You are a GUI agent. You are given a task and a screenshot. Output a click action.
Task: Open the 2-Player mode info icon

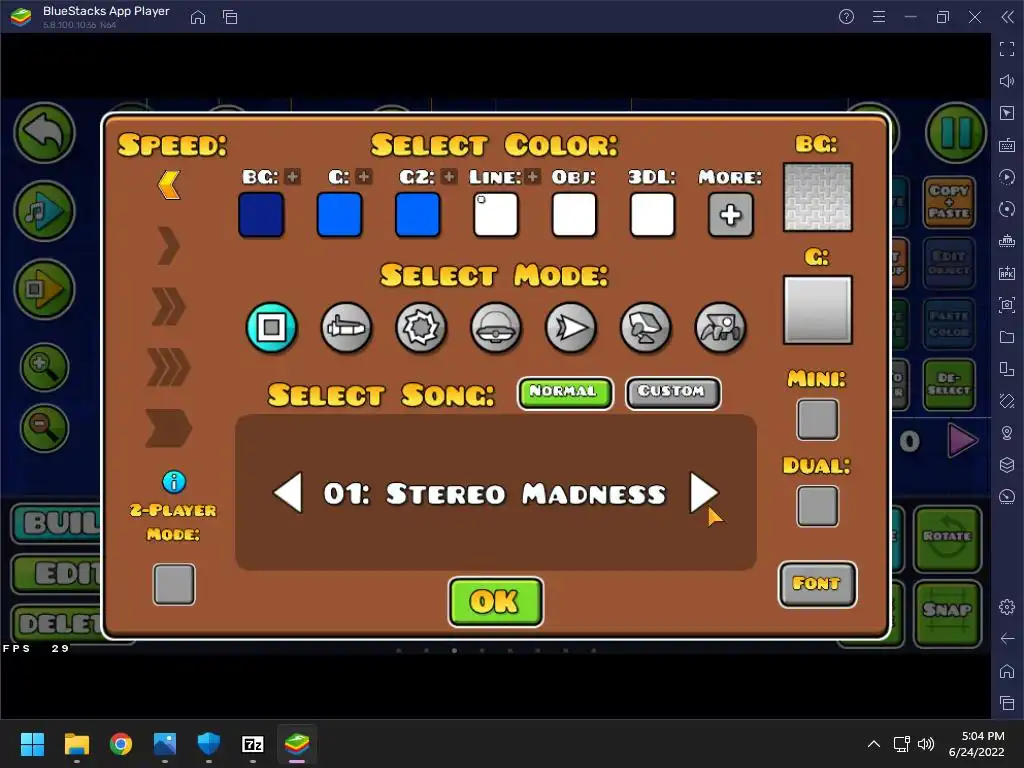174,482
